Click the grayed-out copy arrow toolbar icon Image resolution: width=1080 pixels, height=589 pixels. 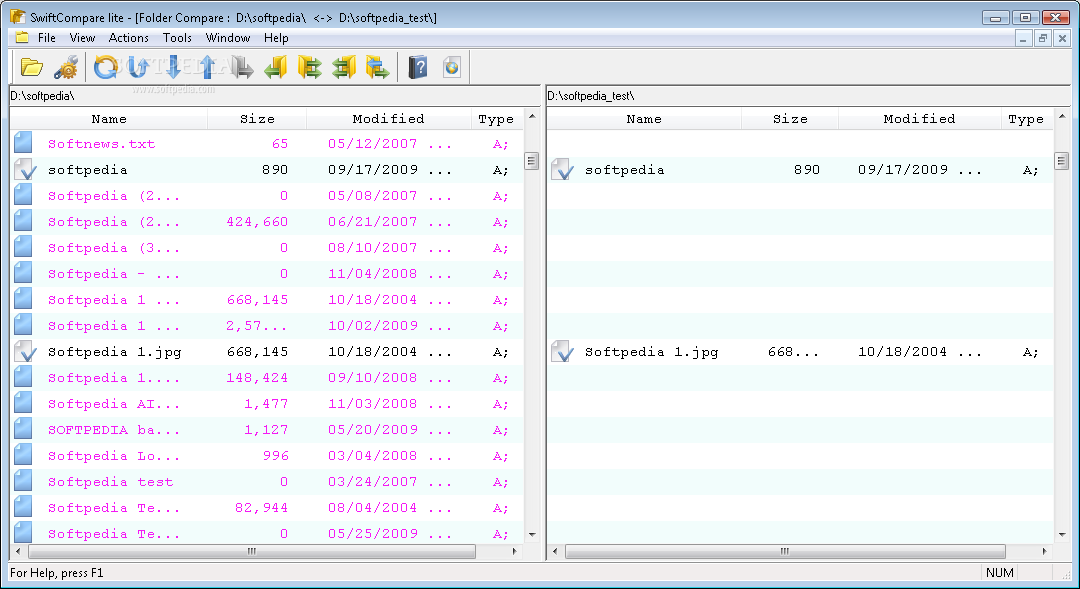(x=242, y=68)
